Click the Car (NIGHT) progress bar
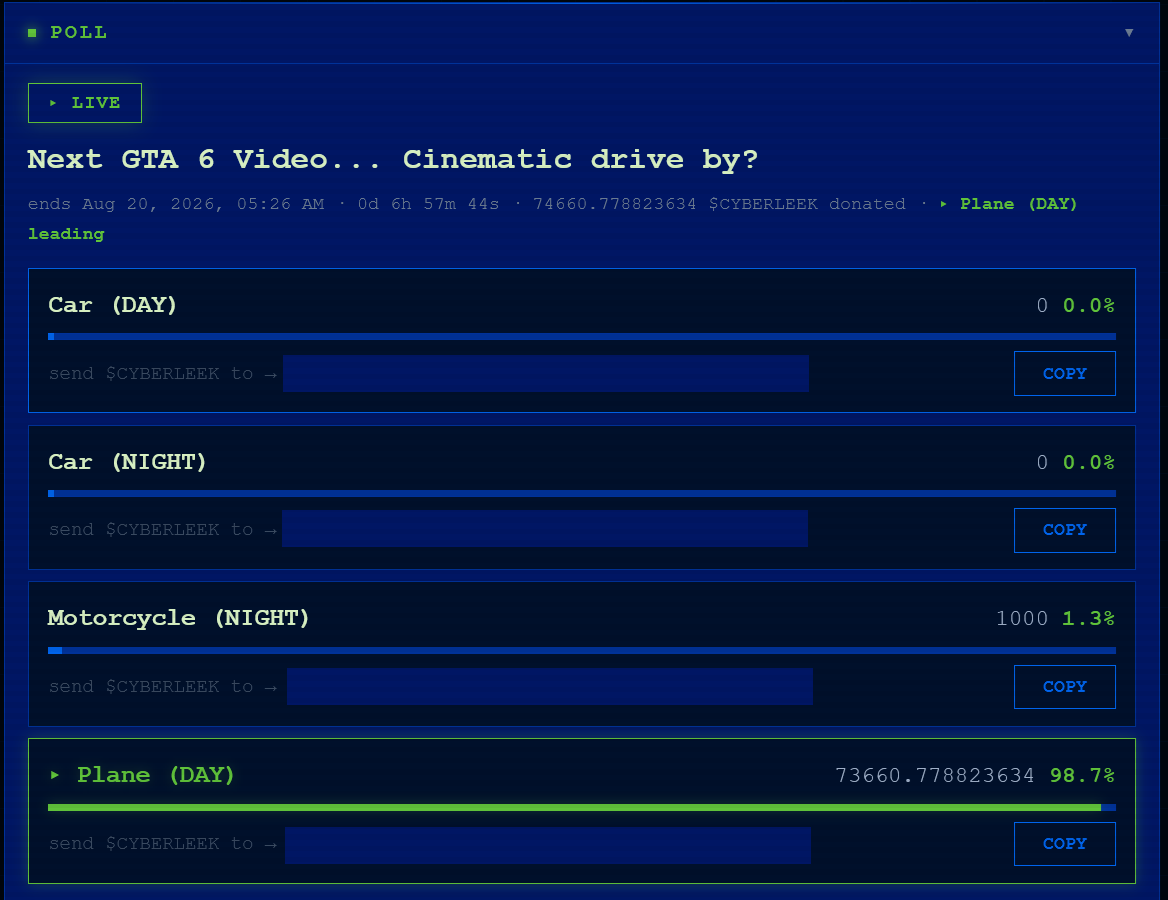 tap(582, 493)
